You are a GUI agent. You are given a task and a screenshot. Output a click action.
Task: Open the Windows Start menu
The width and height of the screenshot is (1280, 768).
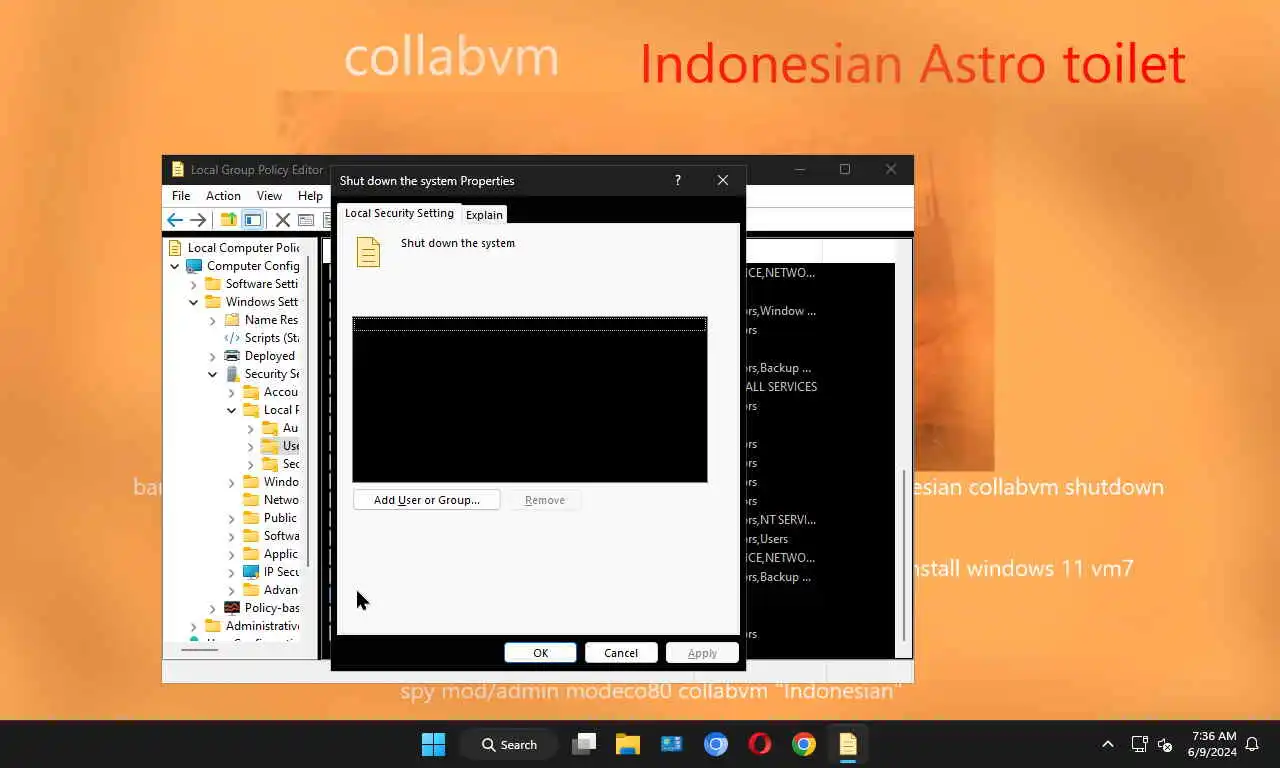[433, 744]
